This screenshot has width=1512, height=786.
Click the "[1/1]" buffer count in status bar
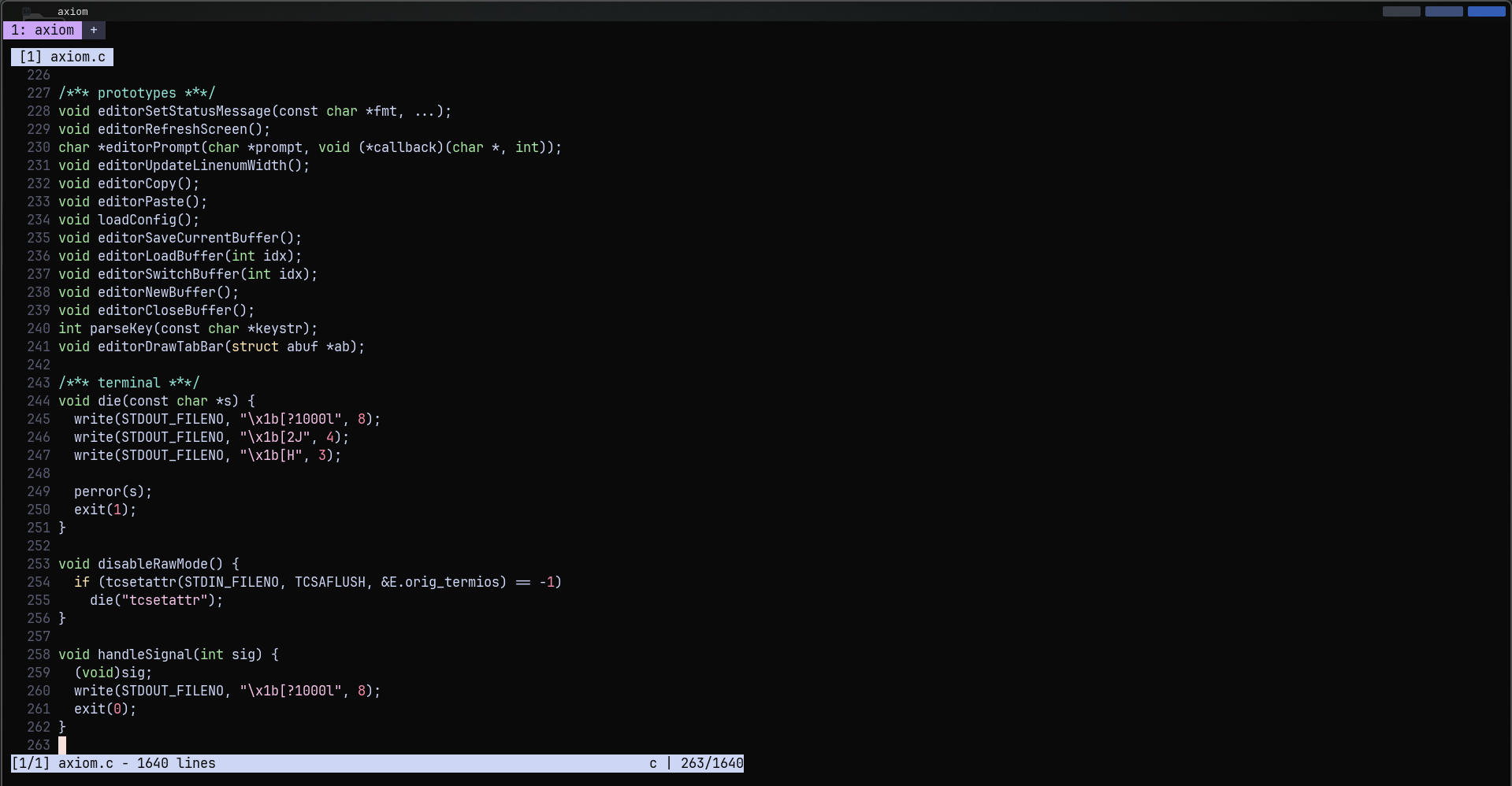(x=31, y=763)
